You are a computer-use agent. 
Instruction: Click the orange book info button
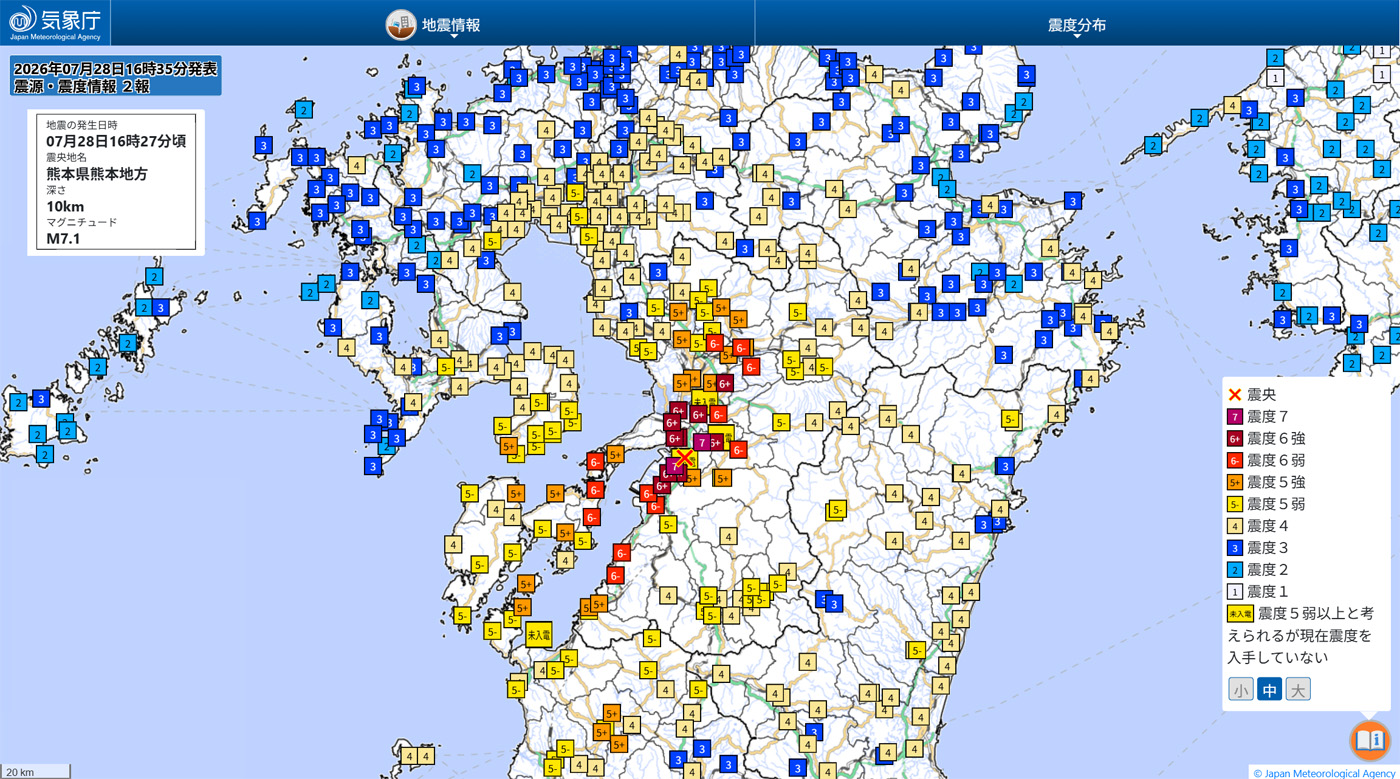click(x=1370, y=740)
